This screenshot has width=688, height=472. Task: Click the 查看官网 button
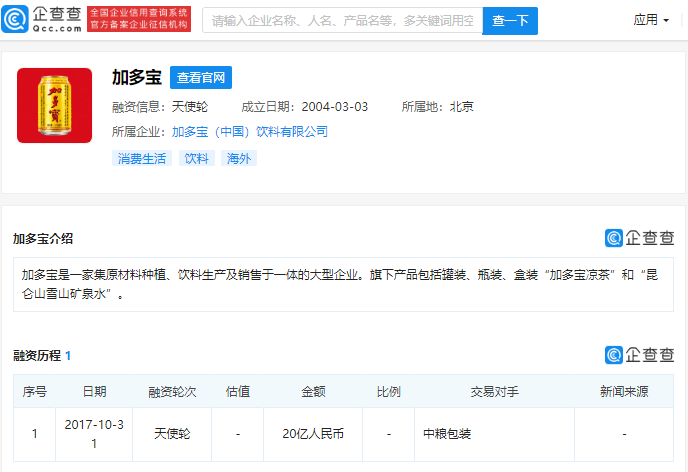[x=201, y=78]
